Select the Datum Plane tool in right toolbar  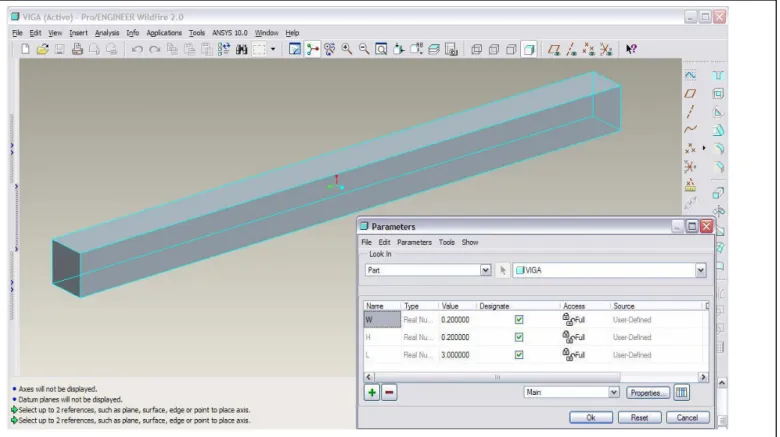point(690,94)
